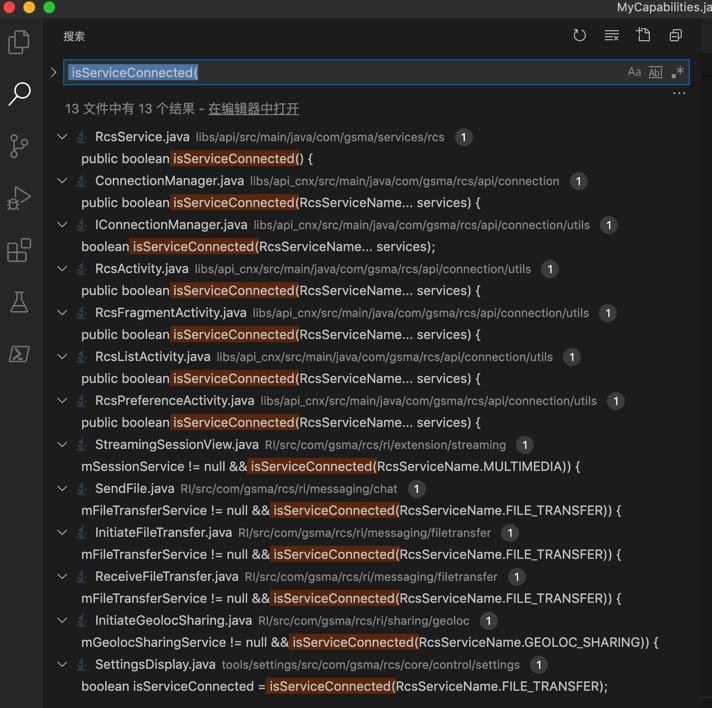The height and width of the screenshot is (708, 712).
Task: Select RcsListActivity.java file row
Action: tap(372, 357)
